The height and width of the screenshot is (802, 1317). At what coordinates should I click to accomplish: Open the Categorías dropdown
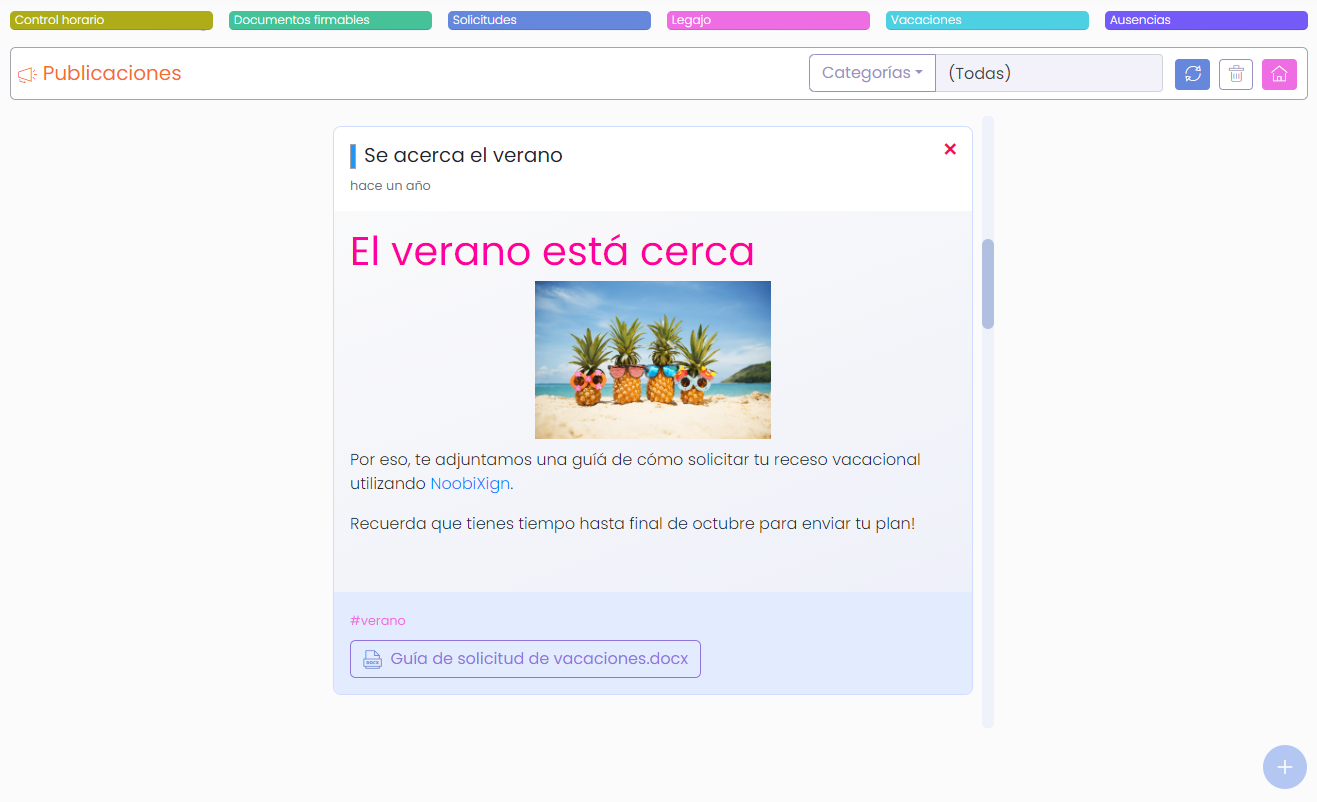(x=871, y=72)
